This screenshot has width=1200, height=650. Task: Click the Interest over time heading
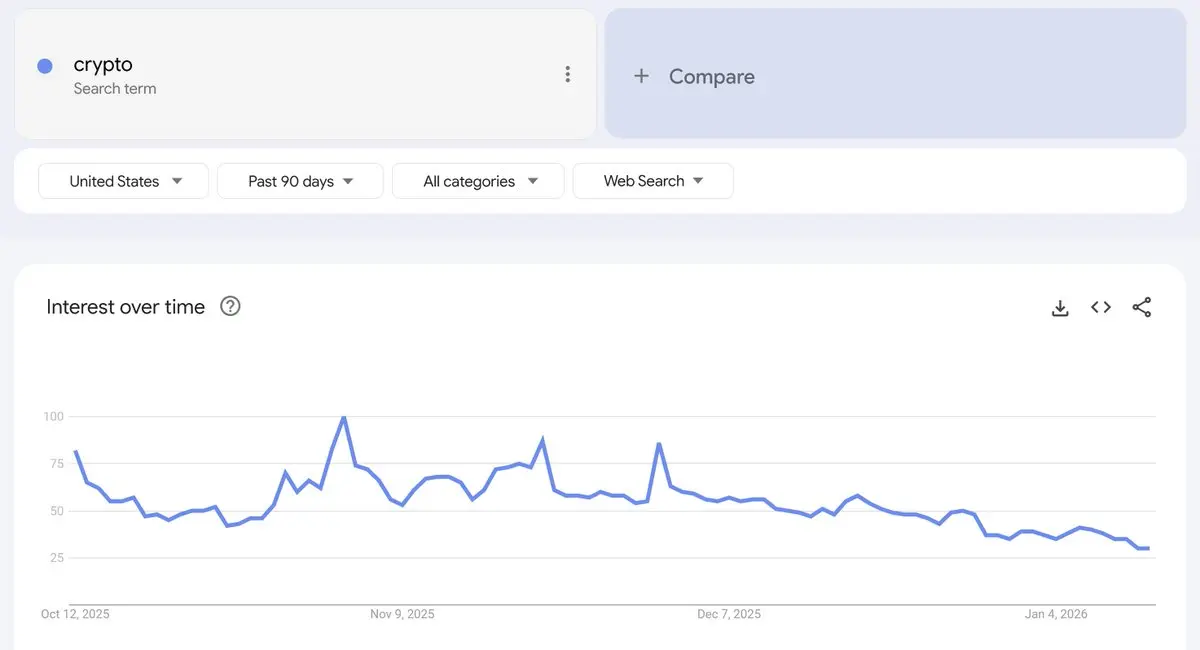126,307
